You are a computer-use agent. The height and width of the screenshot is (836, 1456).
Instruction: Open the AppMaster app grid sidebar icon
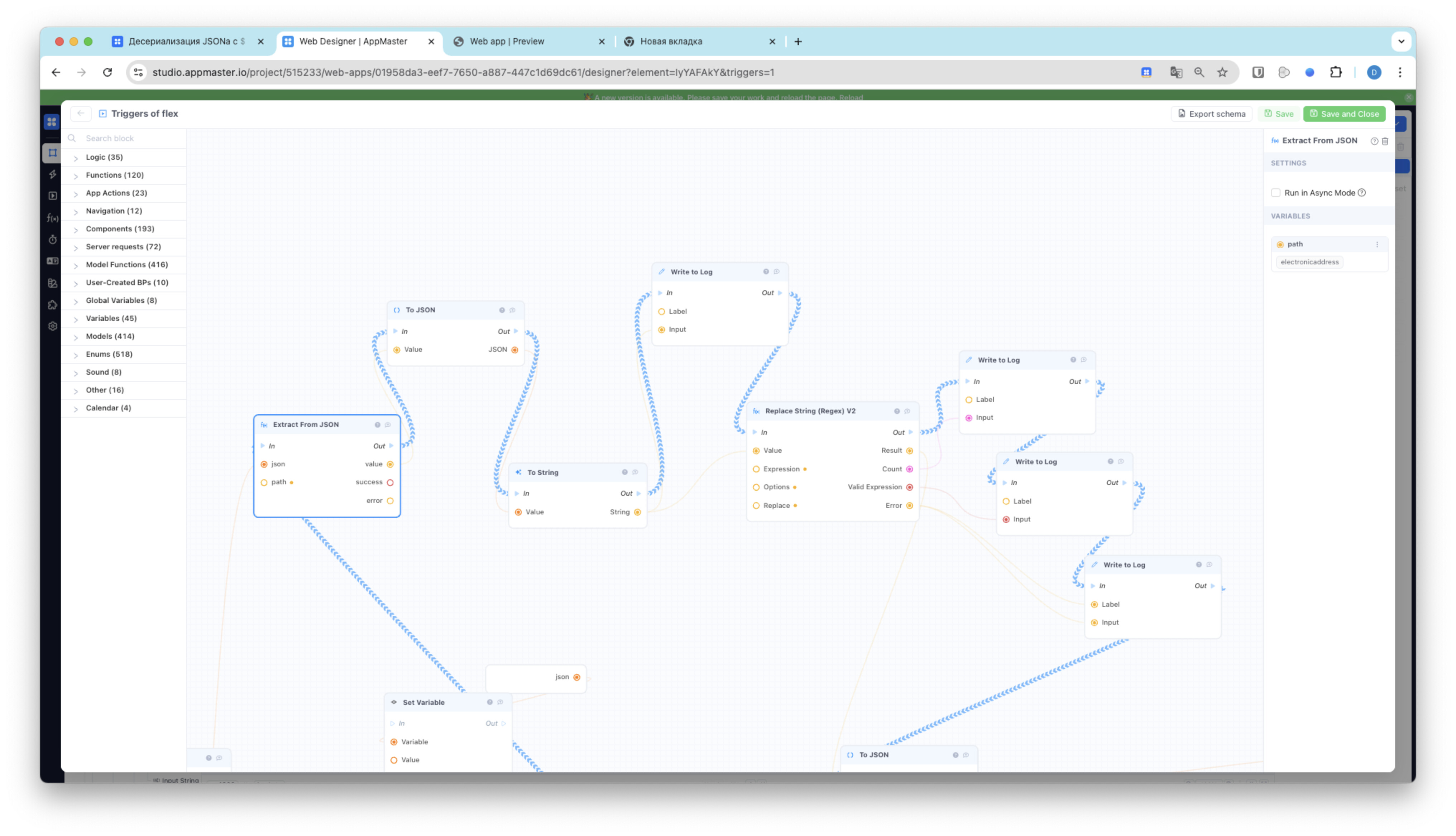click(x=52, y=122)
